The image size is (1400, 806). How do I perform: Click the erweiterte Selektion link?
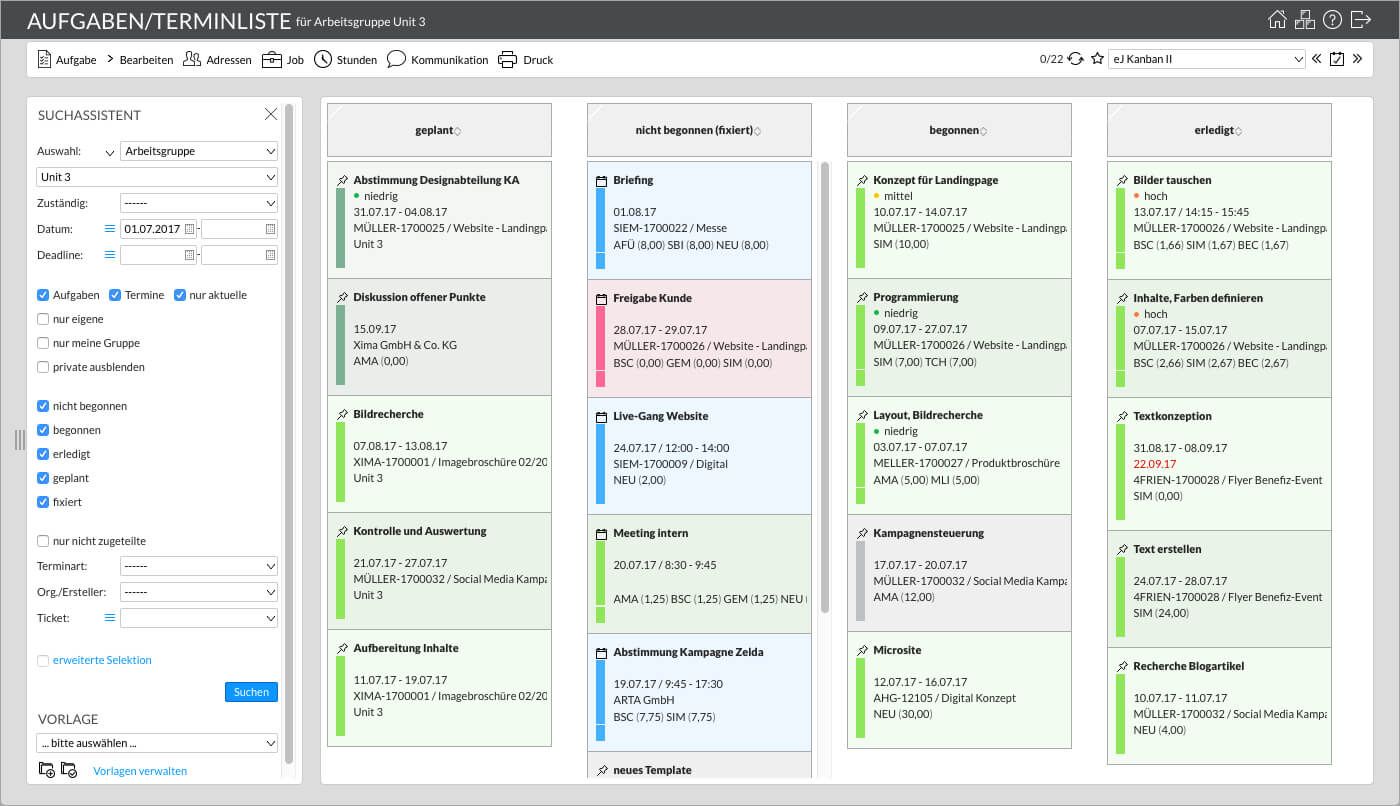pyautogui.click(x=102, y=660)
